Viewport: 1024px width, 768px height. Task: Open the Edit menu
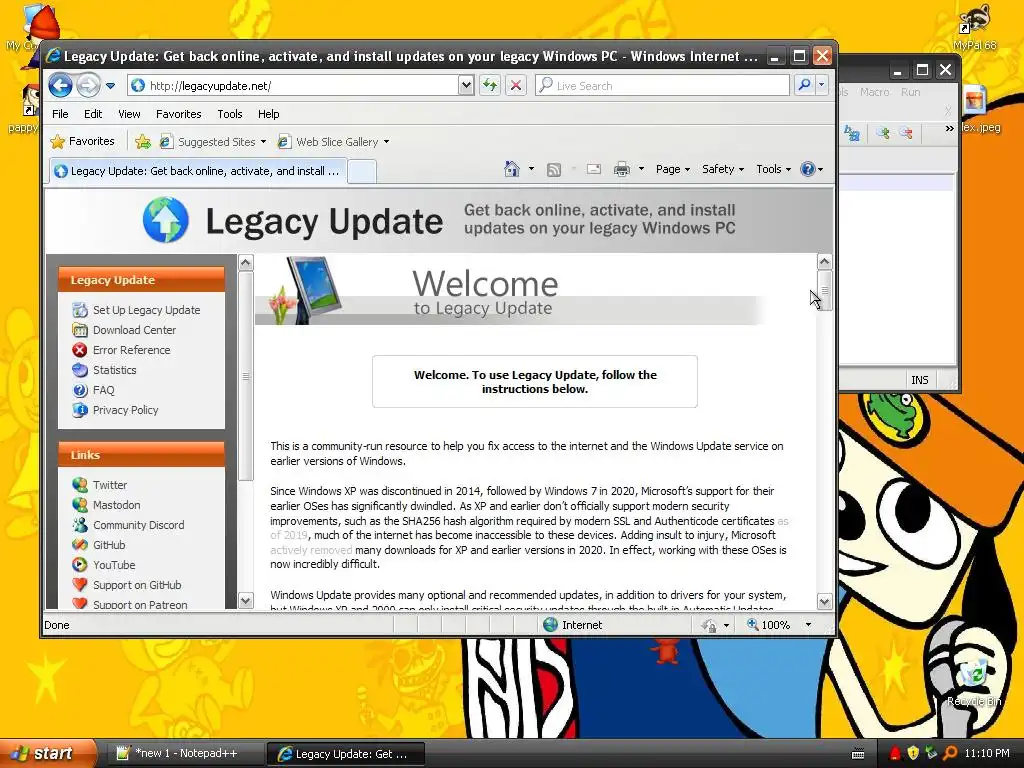pos(93,114)
